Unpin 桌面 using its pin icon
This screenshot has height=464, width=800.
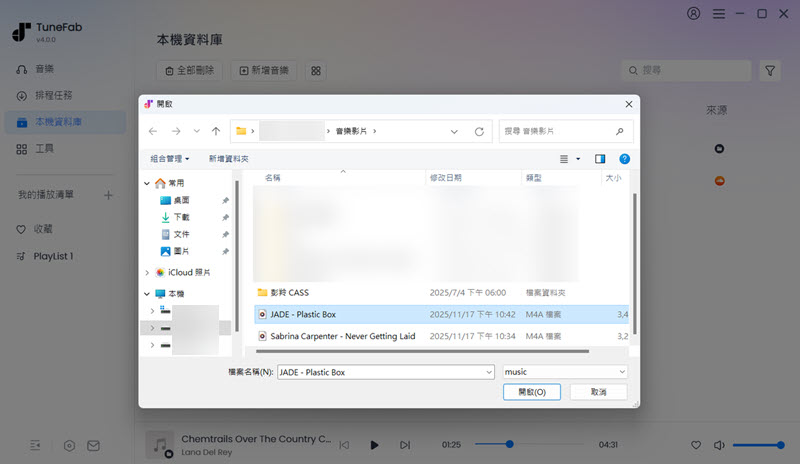click(x=226, y=201)
